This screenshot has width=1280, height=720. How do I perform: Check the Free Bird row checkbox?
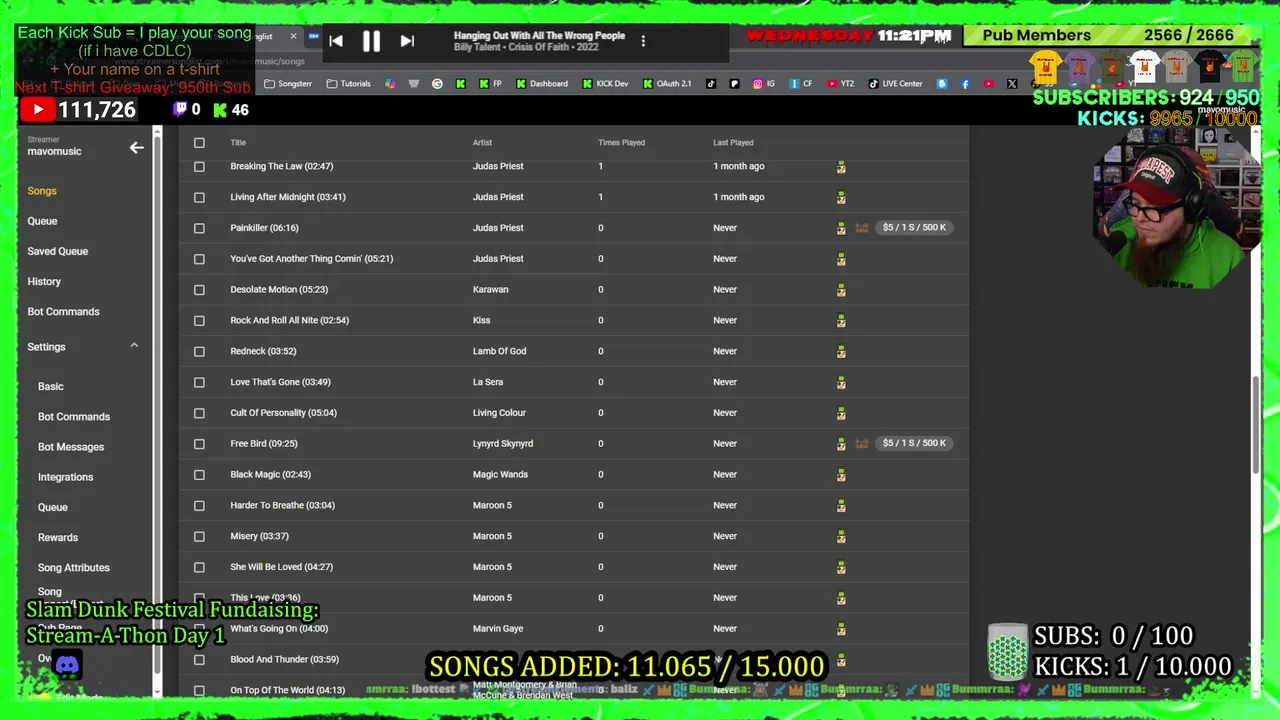click(x=199, y=444)
